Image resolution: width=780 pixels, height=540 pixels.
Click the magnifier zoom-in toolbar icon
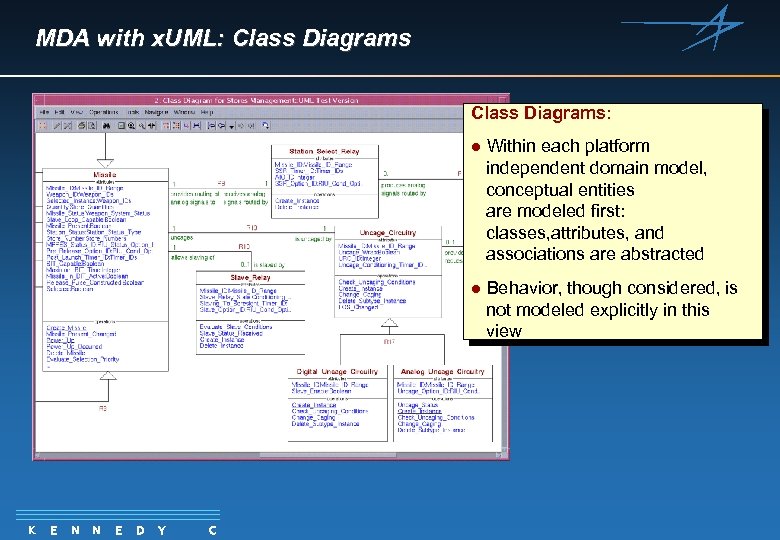coord(131,126)
